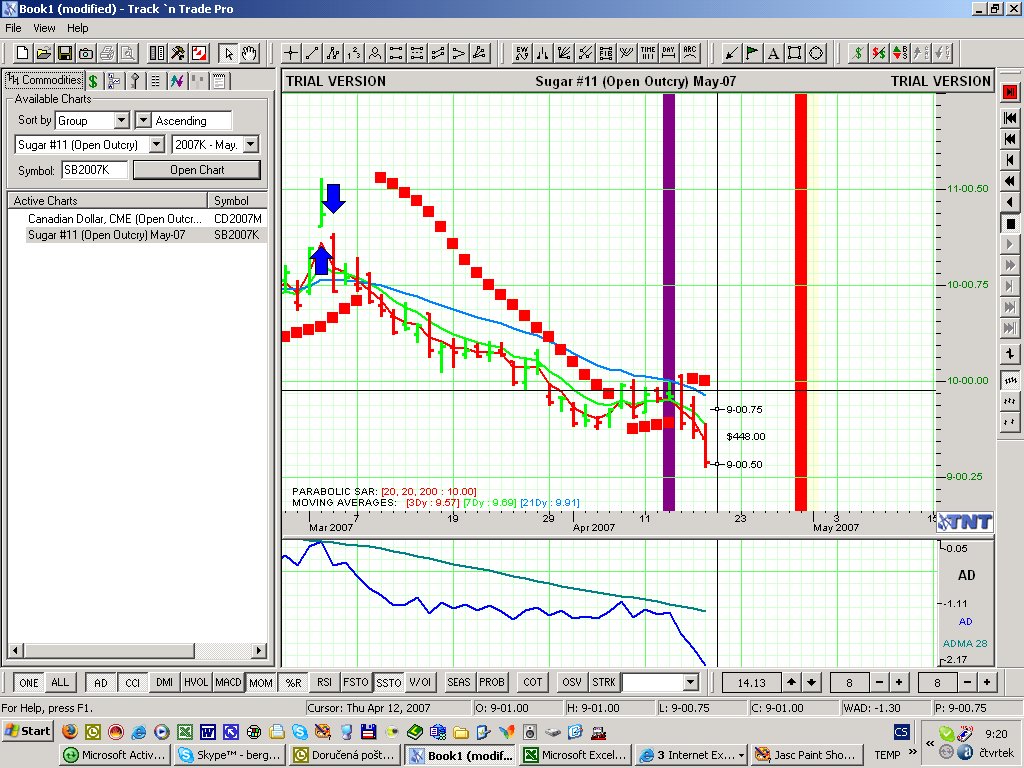Viewport: 1024px width, 768px height.
Task: Open the File menu
Action: 13,28
